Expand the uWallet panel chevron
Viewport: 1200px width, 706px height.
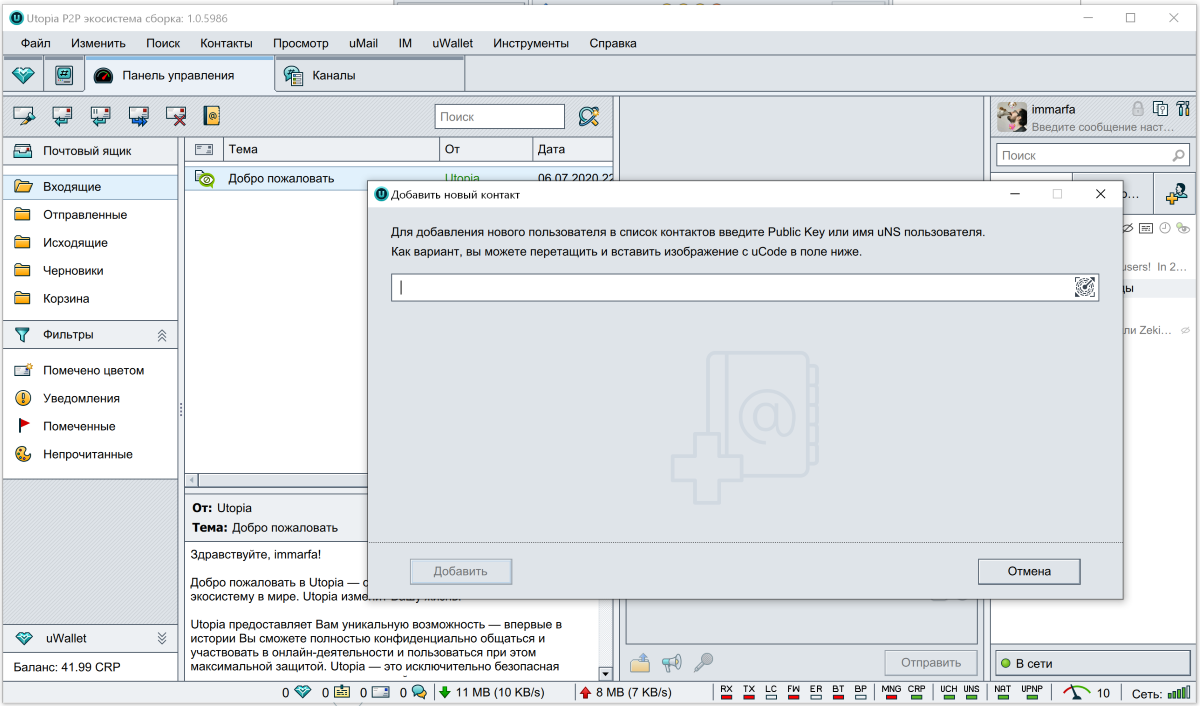162,638
